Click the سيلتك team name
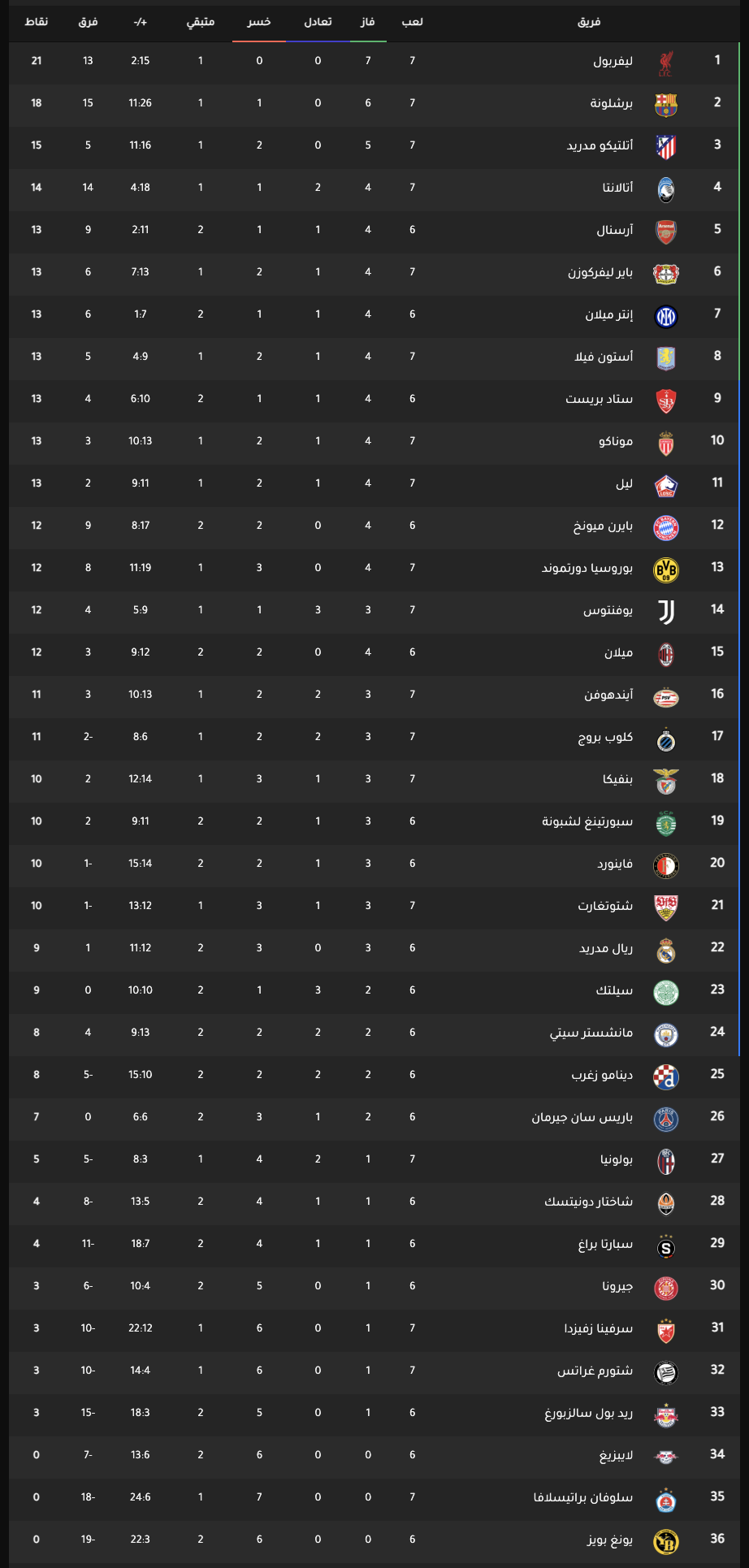The image size is (749, 1568). pos(614,990)
